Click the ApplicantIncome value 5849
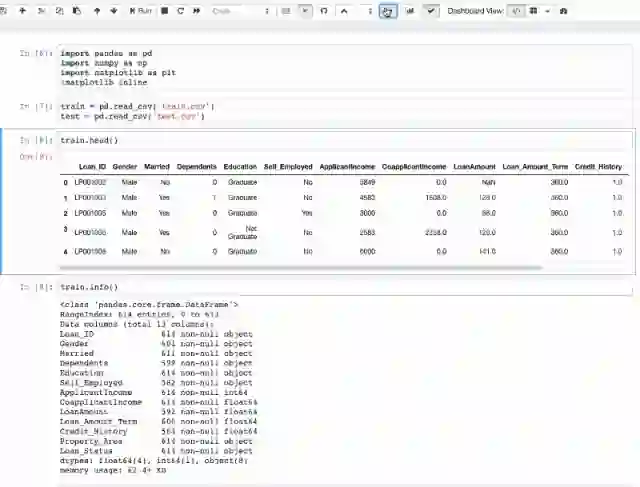640x487 pixels. [x=367, y=182]
